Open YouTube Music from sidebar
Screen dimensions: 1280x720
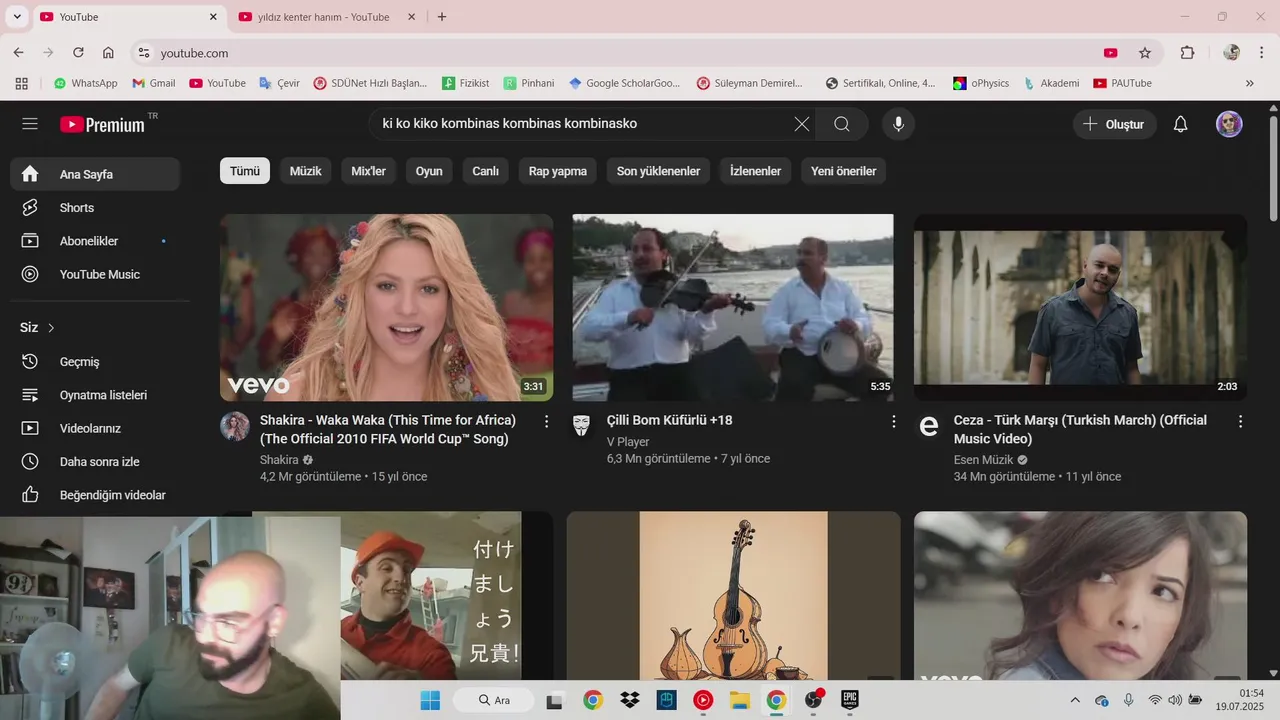point(95,274)
